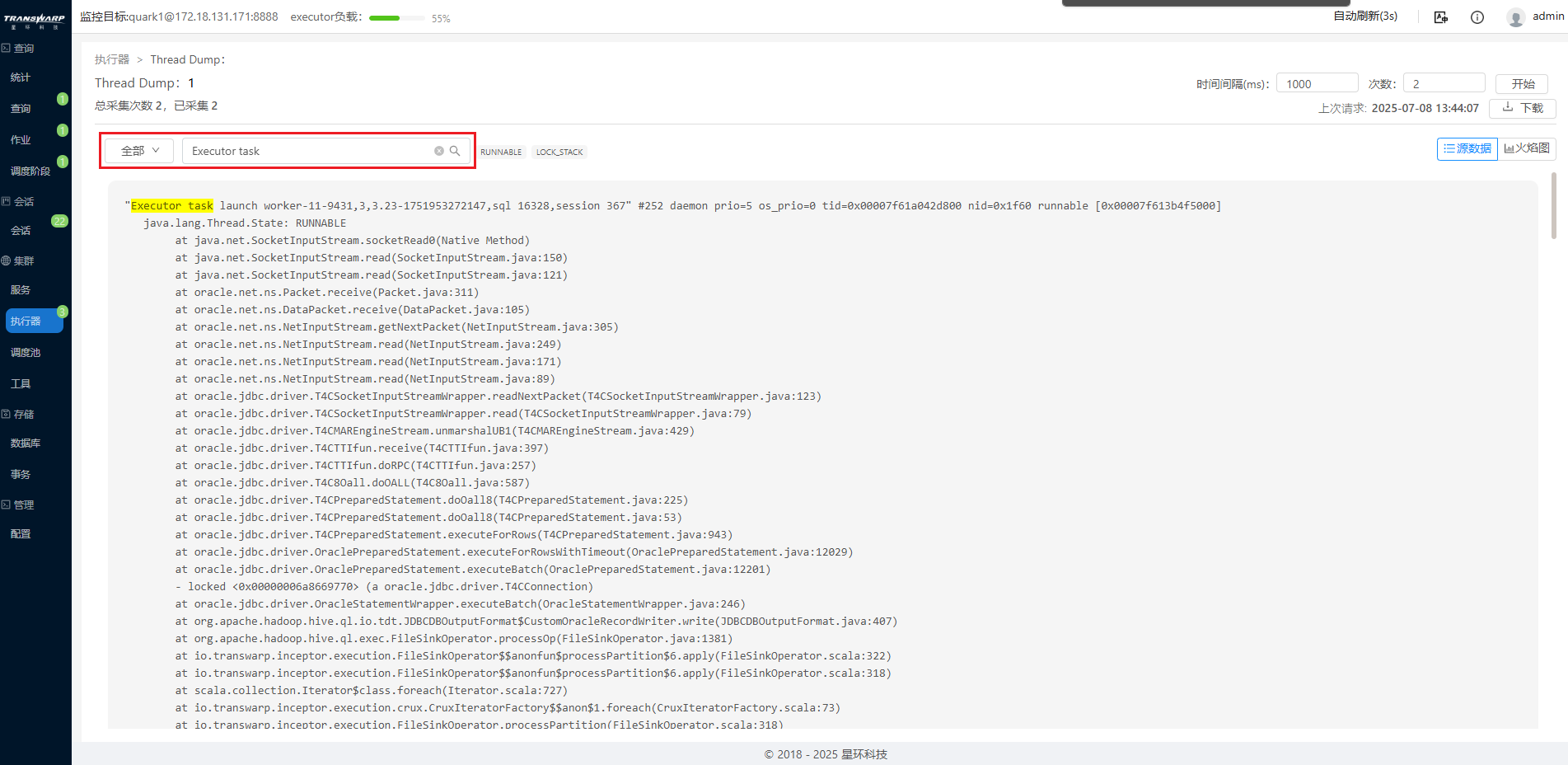Toggle the RUNNABLE filter tag

click(x=501, y=152)
